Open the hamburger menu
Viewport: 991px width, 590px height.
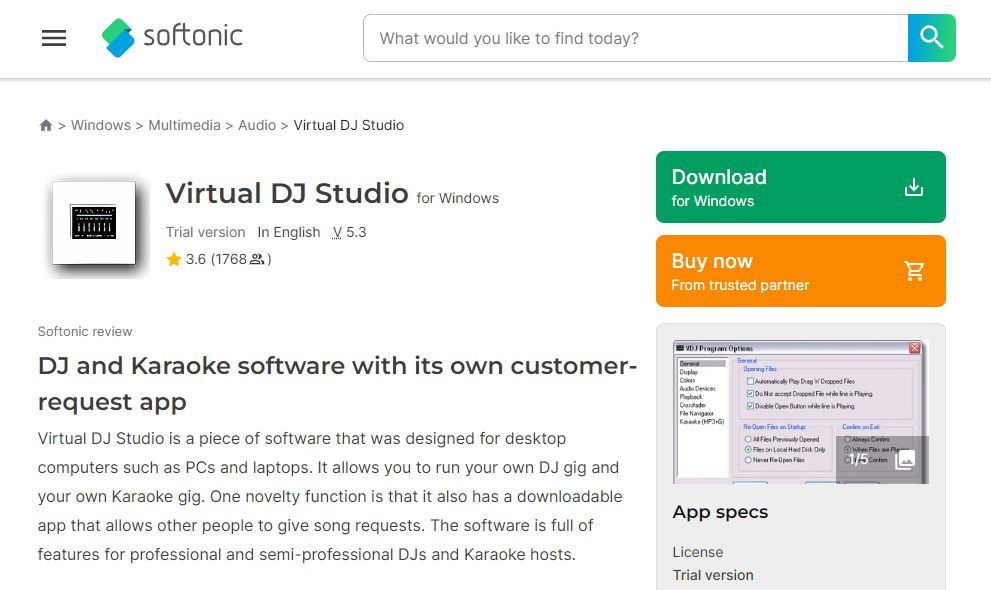(54, 39)
